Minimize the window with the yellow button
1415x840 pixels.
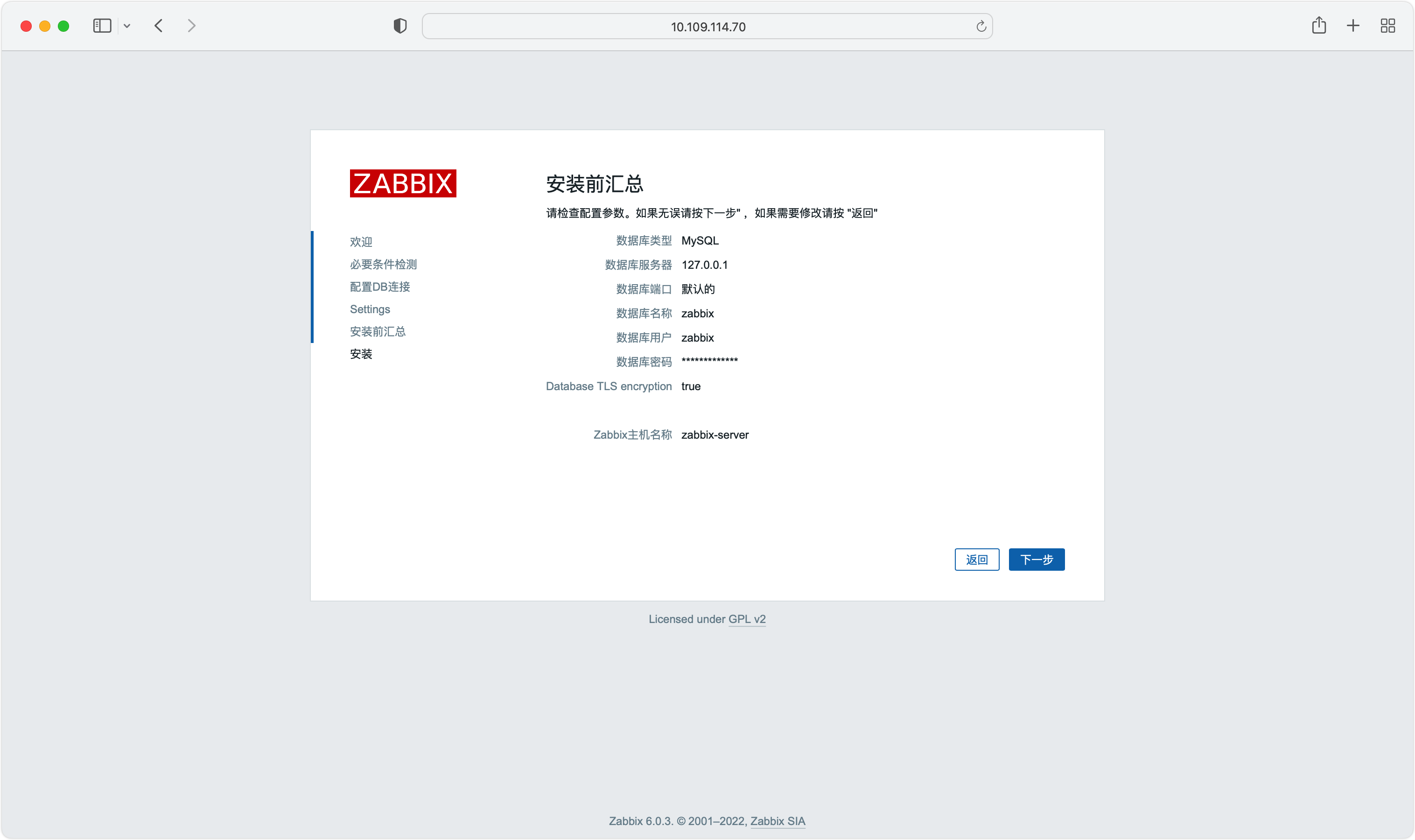pyautogui.click(x=45, y=26)
